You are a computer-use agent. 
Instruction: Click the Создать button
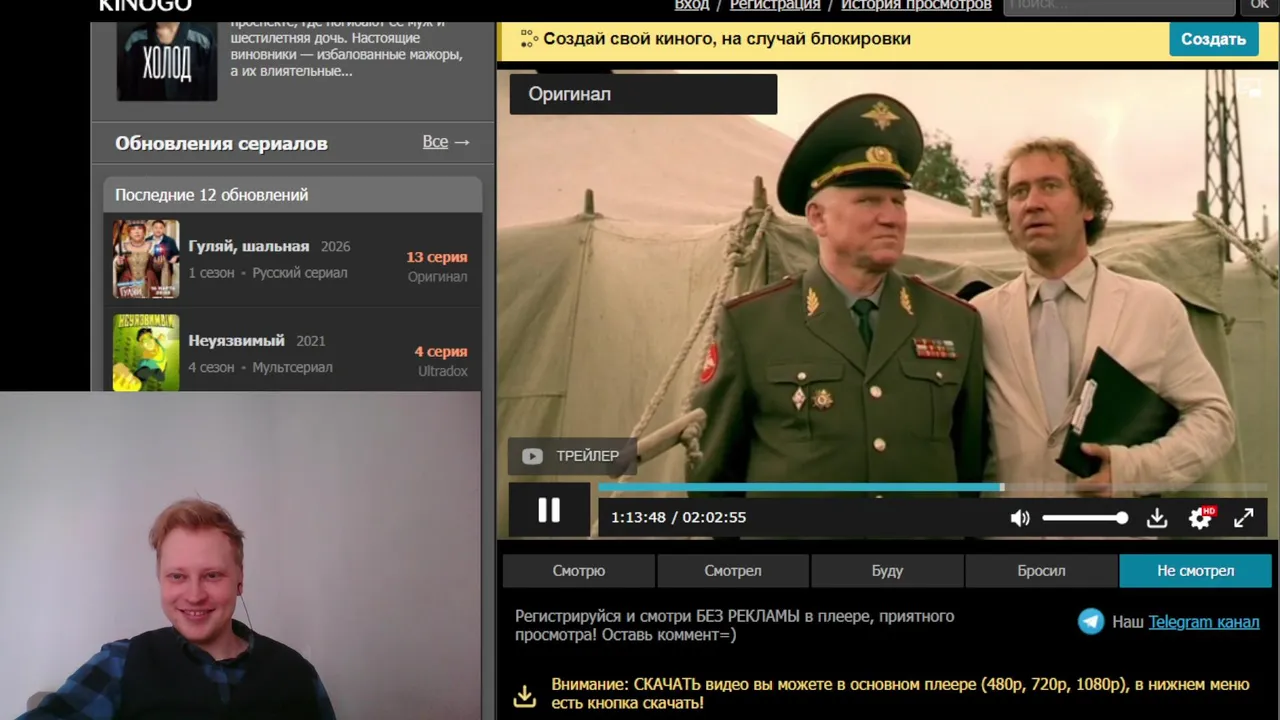tap(1213, 39)
